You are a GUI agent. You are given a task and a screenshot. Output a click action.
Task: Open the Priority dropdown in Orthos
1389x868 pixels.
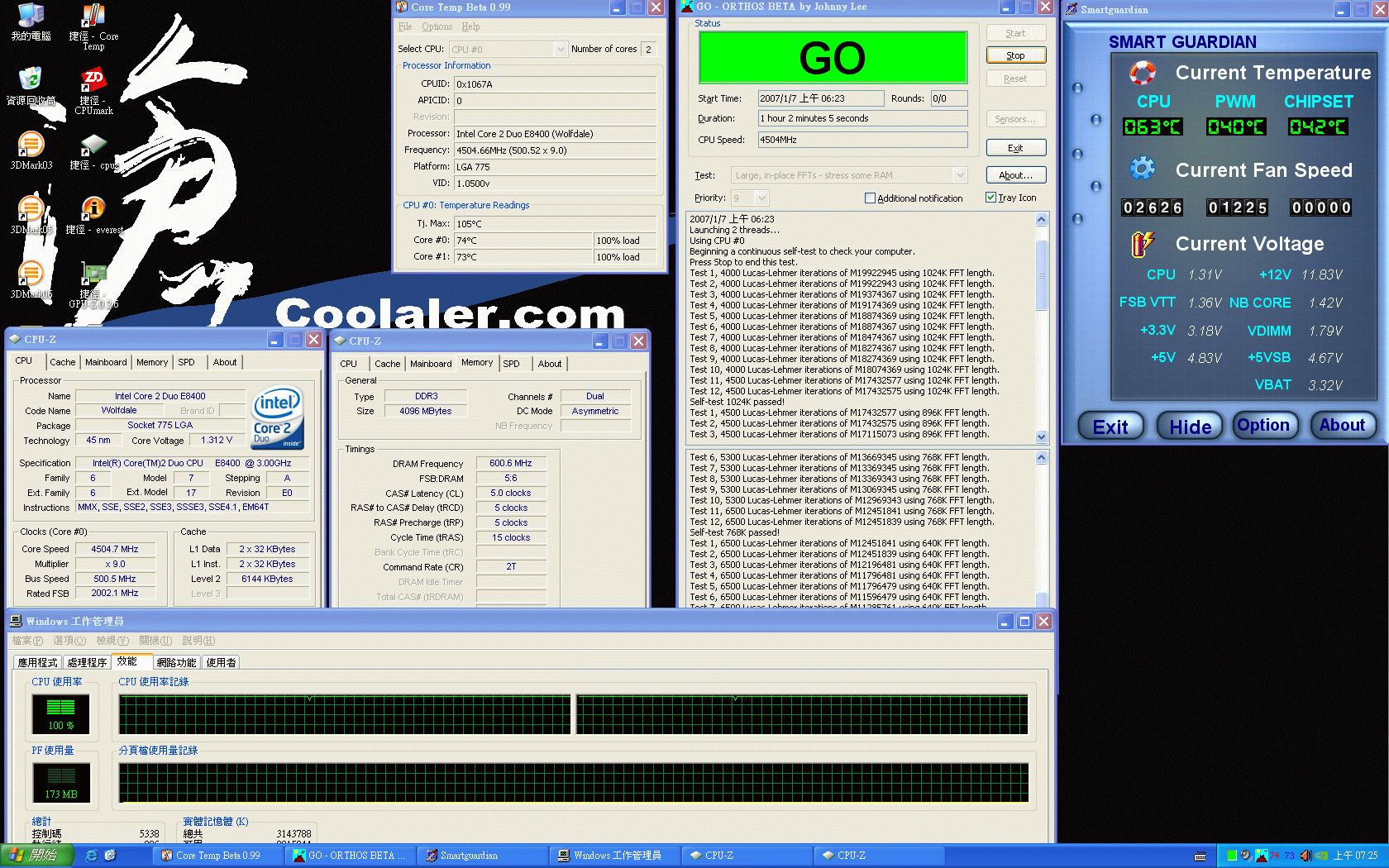tap(762, 198)
